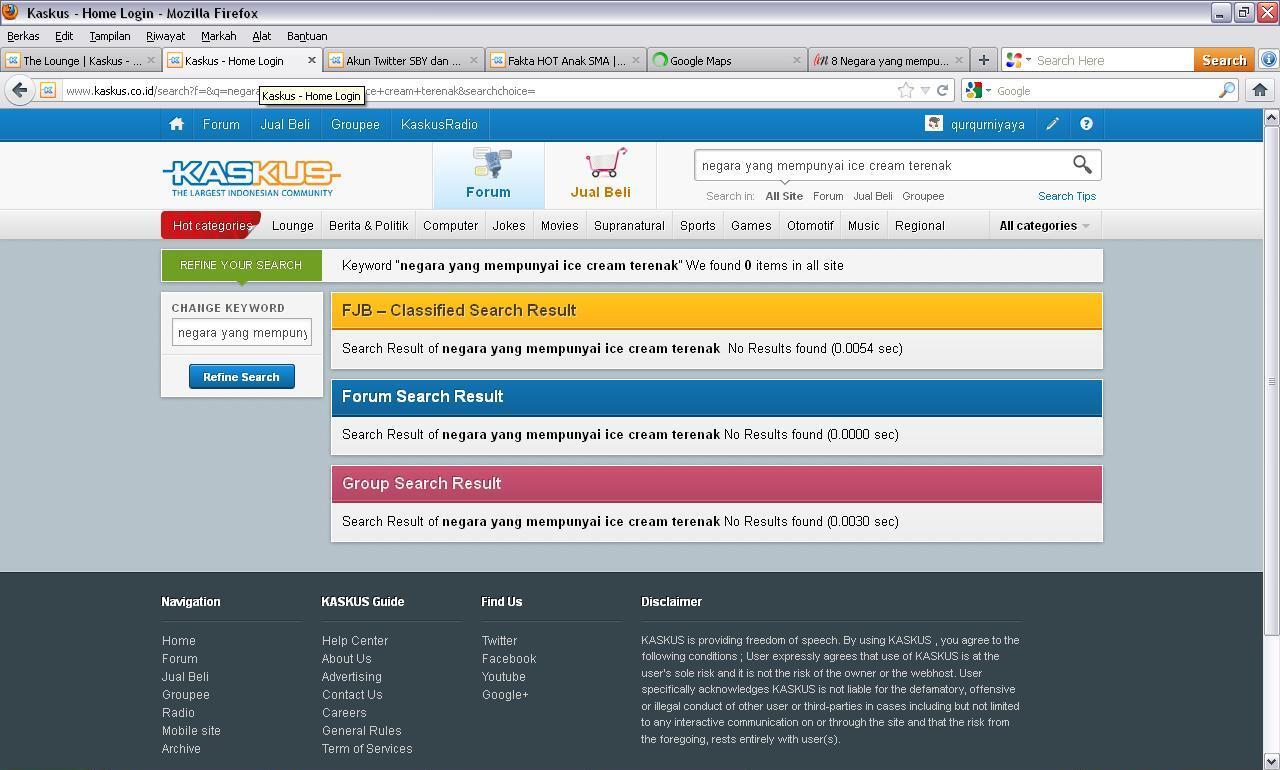Open Help Center footer link
The width and height of the screenshot is (1280, 770).
tap(355, 641)
